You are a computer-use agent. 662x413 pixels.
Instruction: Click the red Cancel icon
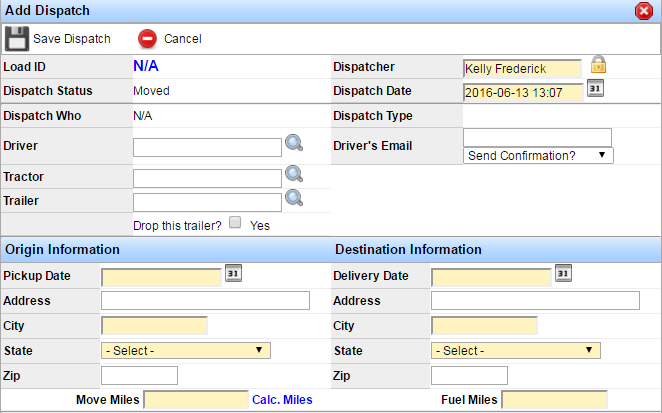pos(147,39)
